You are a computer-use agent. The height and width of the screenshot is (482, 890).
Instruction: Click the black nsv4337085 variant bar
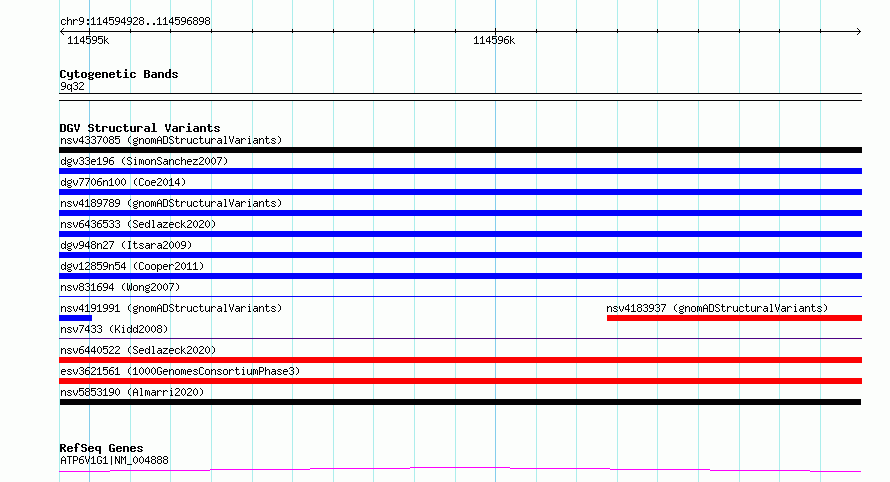tap(460, 150)
